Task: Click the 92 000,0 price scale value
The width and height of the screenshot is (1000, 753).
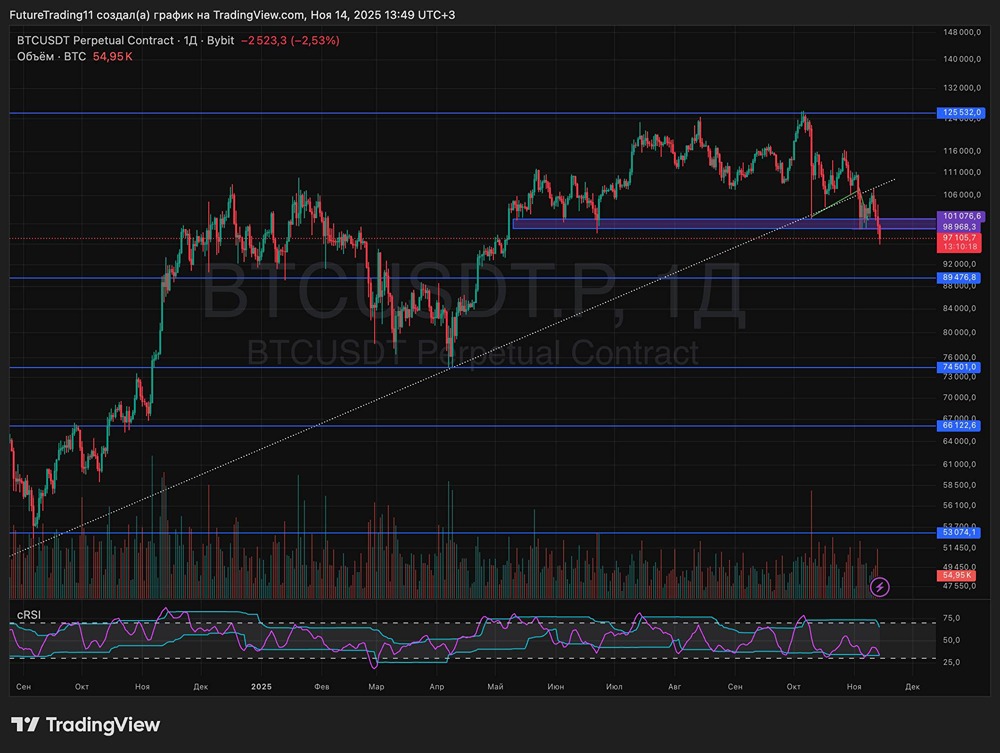Action: pyautogui.click(x=960, y=264)
